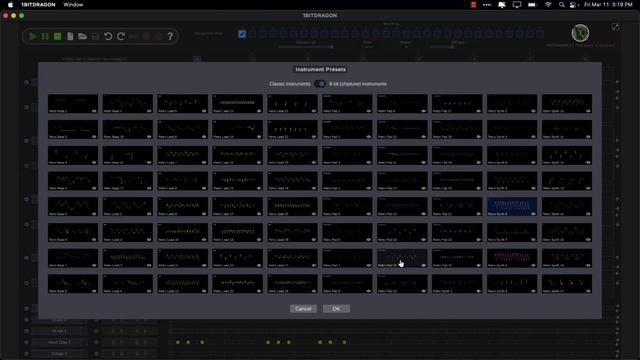Confirm preset selection with OK
This screenshot has width=640, height=360.
[x=336, y=309]
